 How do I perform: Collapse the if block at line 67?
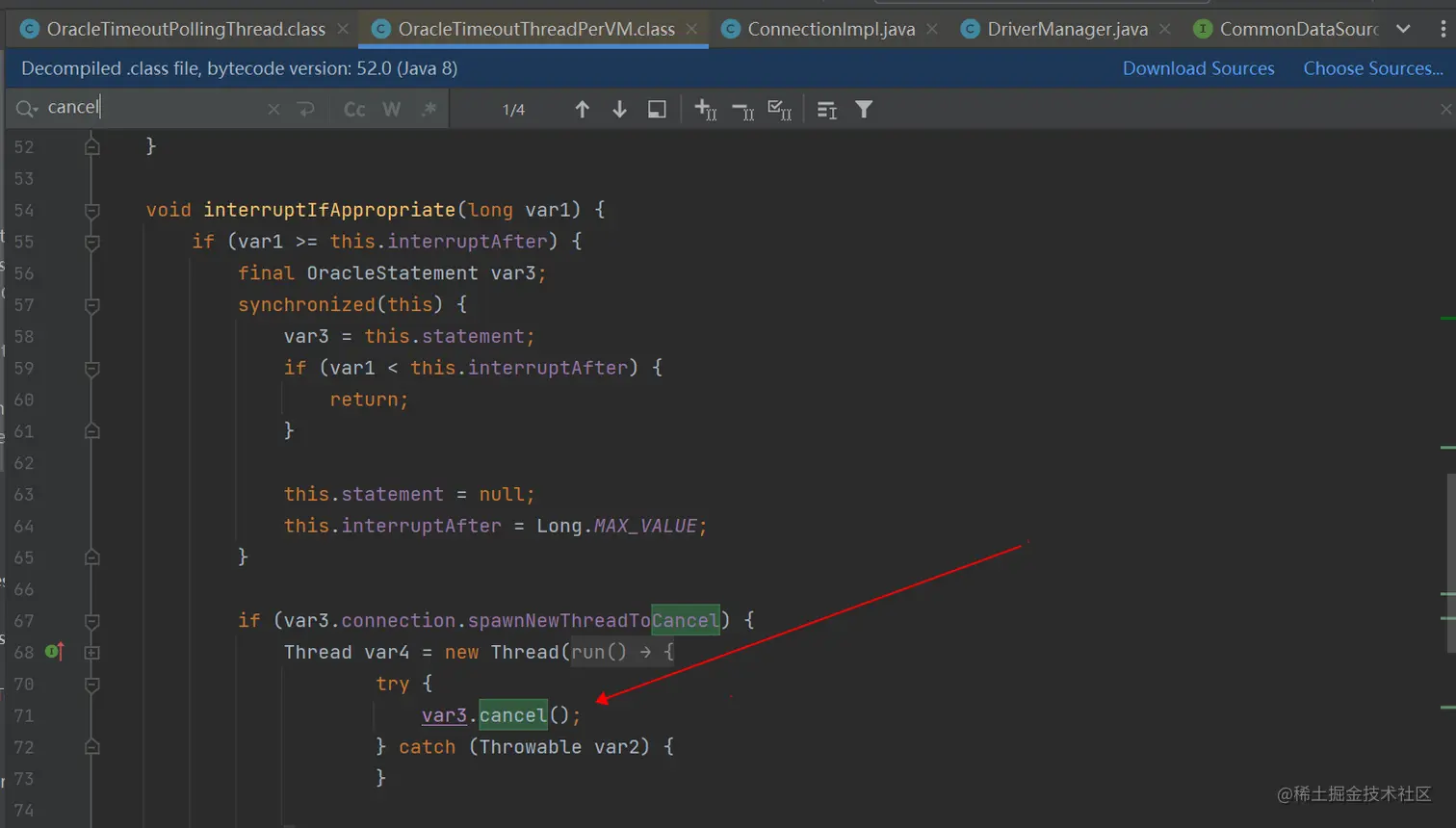[x=91, y=621]
